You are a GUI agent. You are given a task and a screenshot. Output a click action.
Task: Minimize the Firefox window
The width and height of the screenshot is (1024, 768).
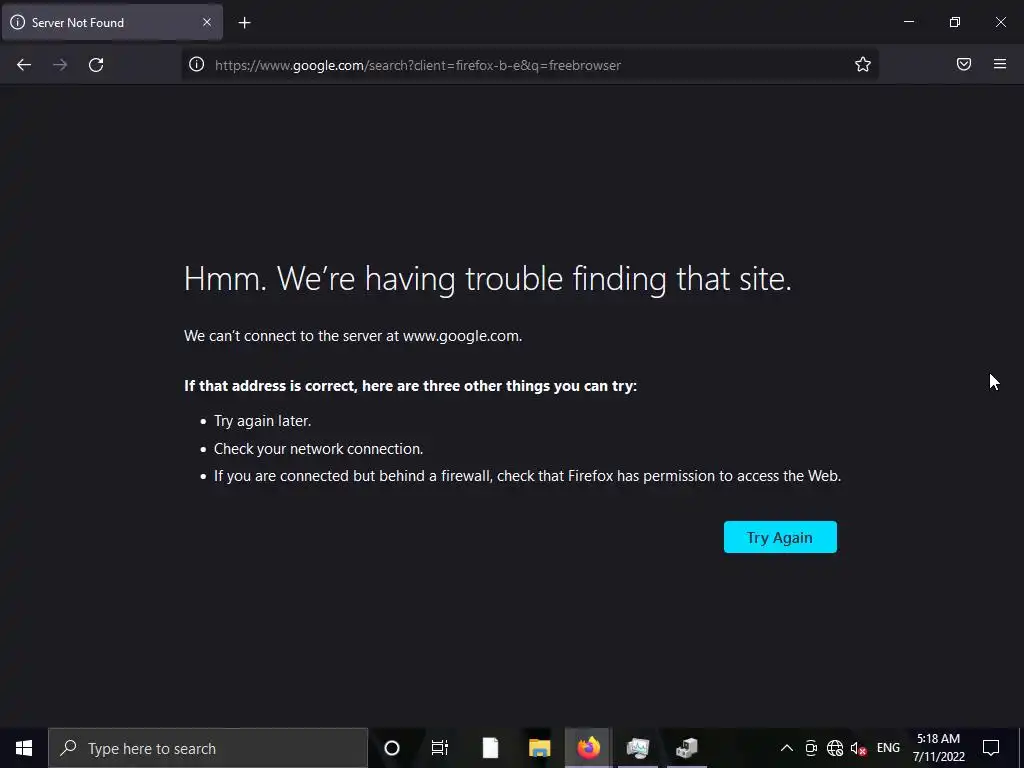point(908,22)
